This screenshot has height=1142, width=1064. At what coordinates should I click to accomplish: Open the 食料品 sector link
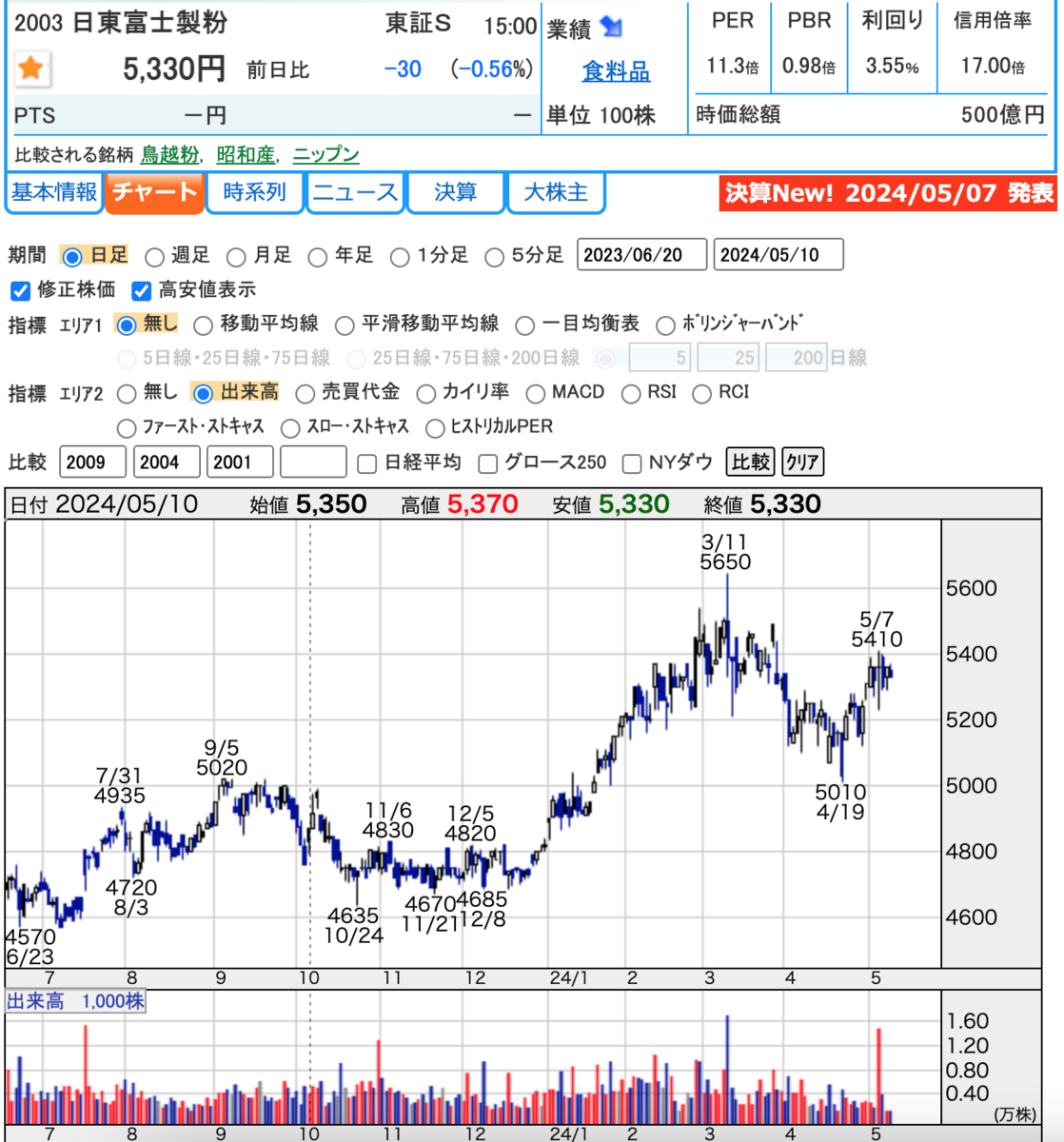(x=616, y=71)
